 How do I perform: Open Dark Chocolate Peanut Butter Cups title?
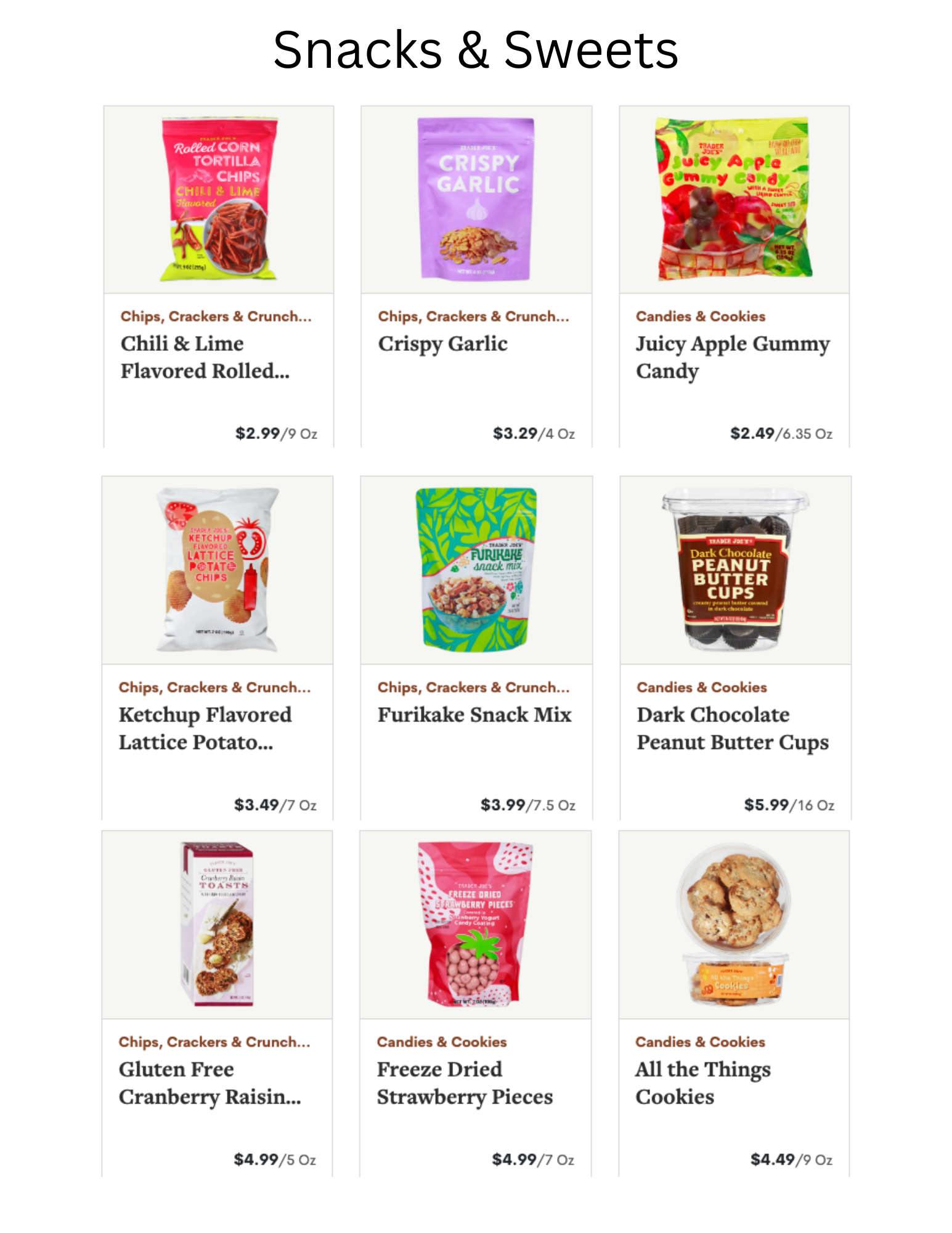pos(733,729)
